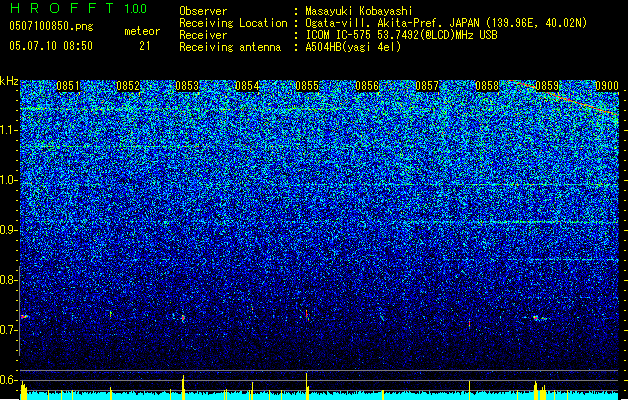The width and height of the screenshot is (629, 400).
Task: Click the 0.8 frequency axis label
Action: coord(9,280)
